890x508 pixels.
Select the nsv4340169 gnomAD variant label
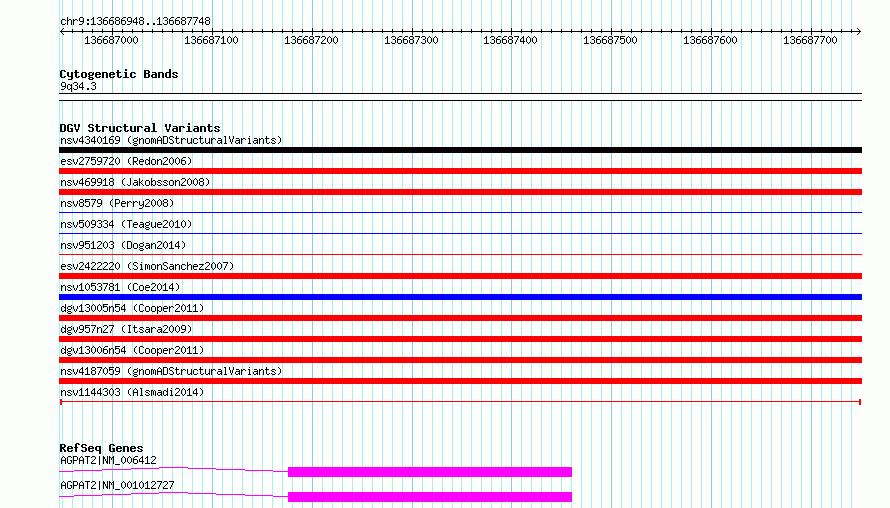(171, 140)
